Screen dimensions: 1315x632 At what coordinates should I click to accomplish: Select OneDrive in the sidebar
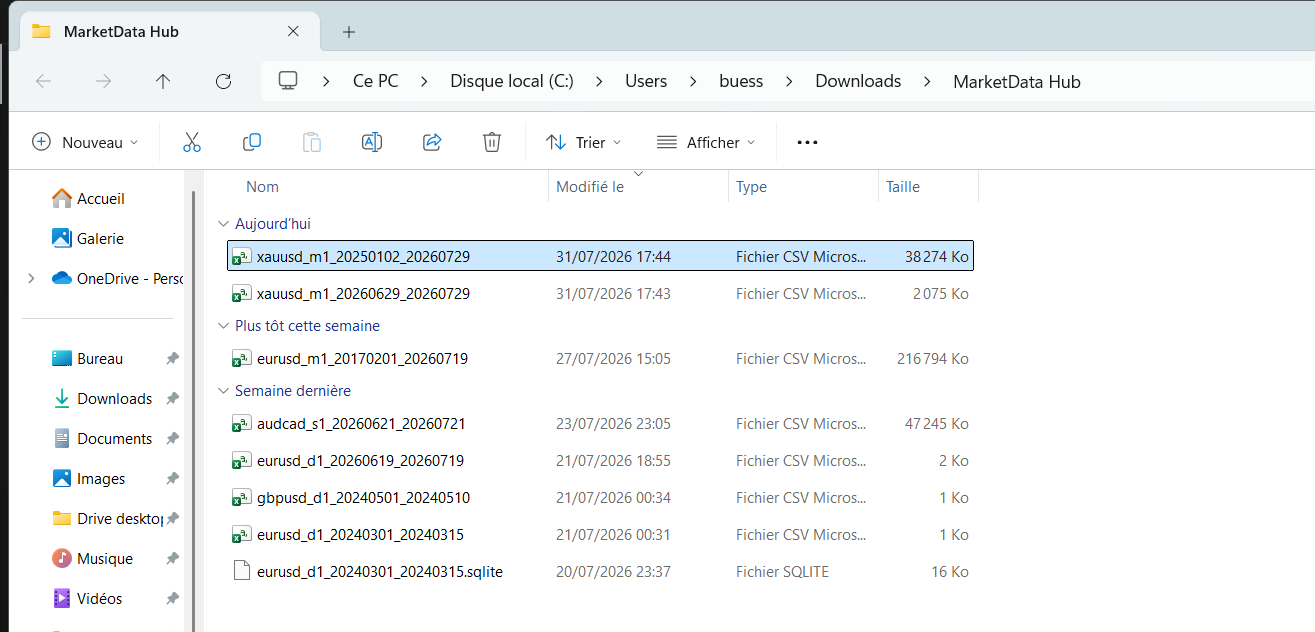point(117,278)
